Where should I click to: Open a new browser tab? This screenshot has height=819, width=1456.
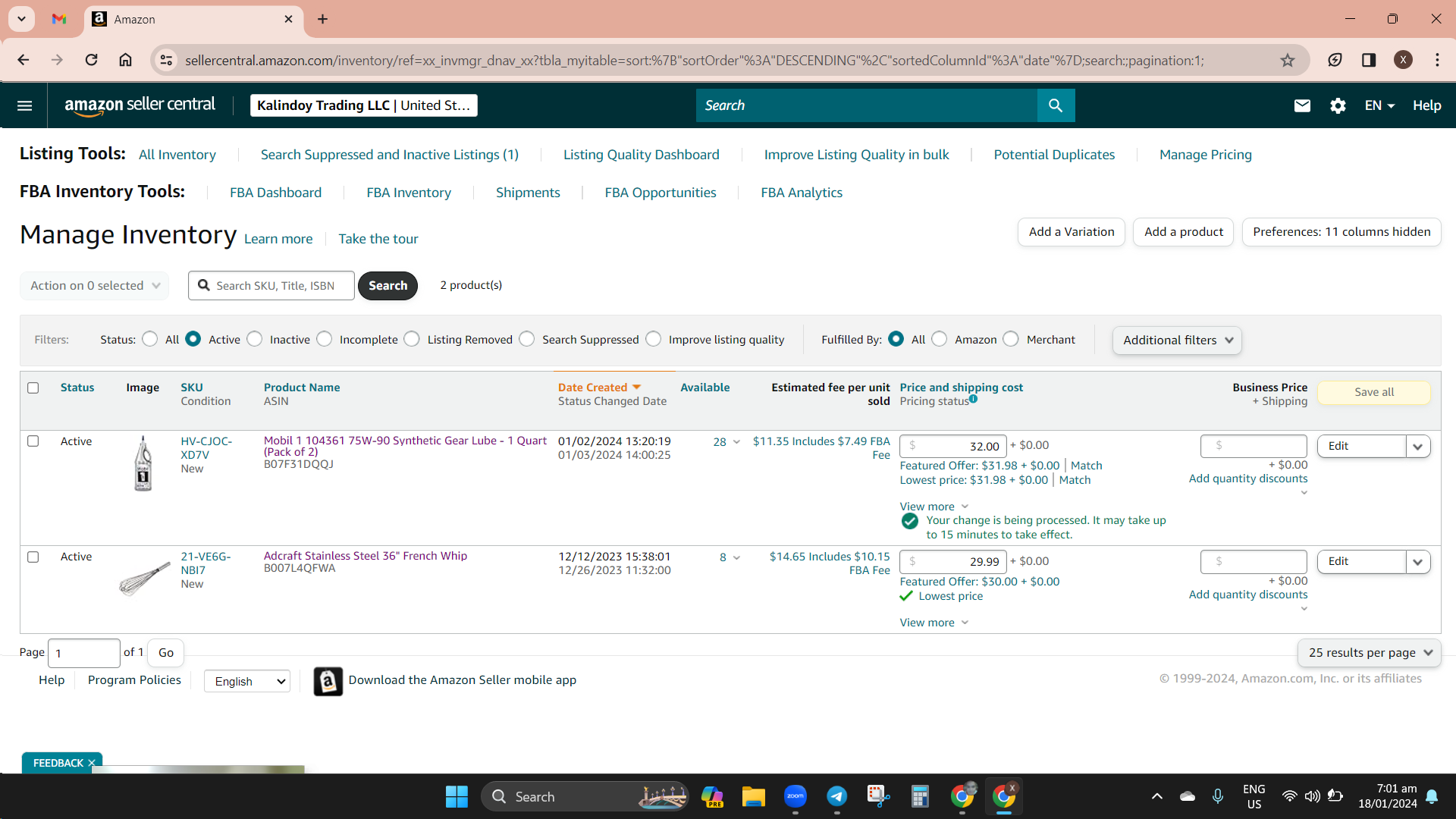coord(323,19)
